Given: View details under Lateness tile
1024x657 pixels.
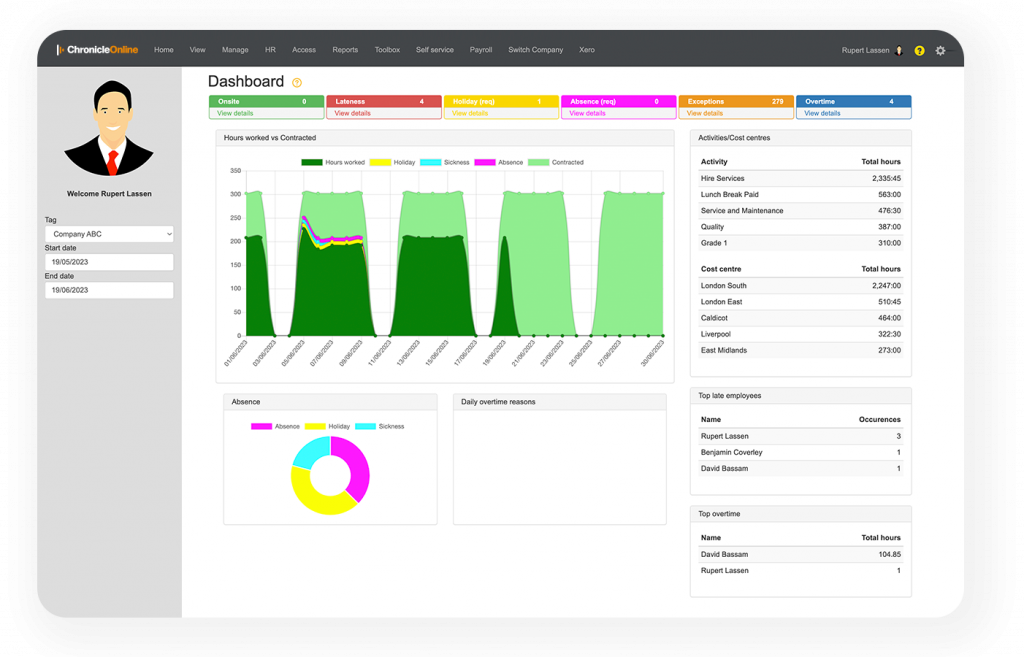Looking at the screenshot, I should point(352,113).
